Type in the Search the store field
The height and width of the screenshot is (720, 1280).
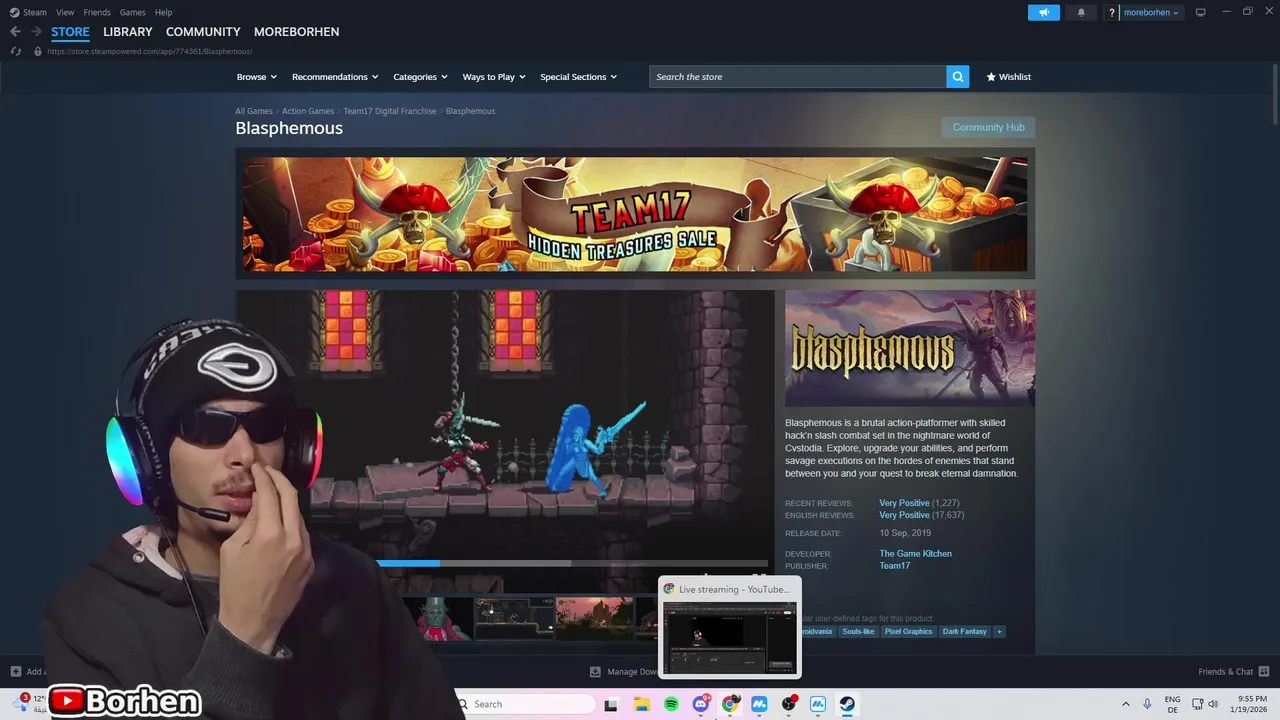coord(798,77)
